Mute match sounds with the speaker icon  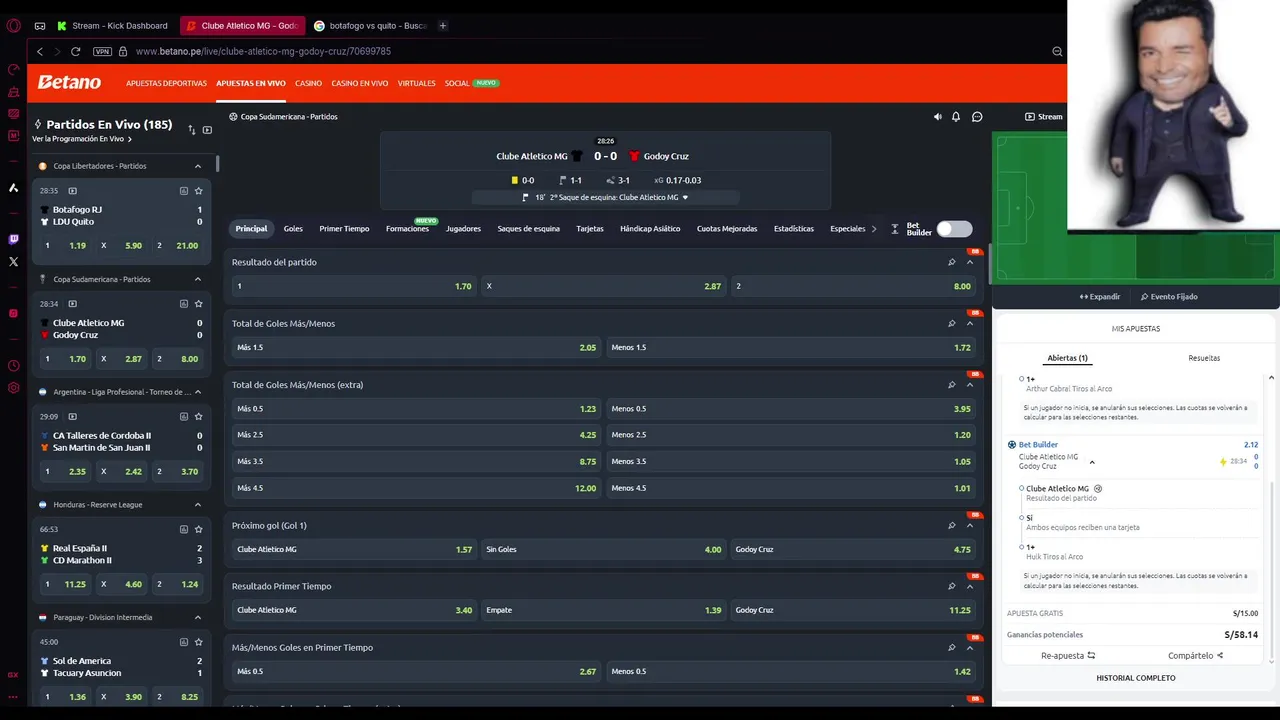point(937,117)
